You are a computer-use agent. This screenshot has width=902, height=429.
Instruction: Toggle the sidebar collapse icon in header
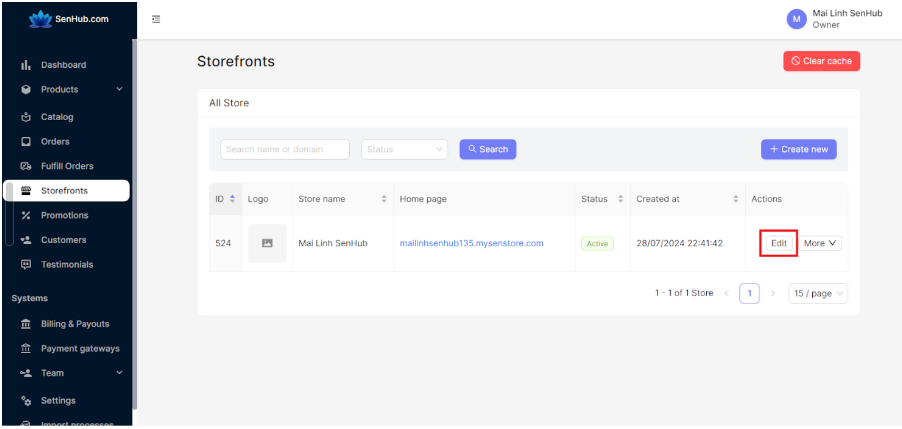pos(156,19)
